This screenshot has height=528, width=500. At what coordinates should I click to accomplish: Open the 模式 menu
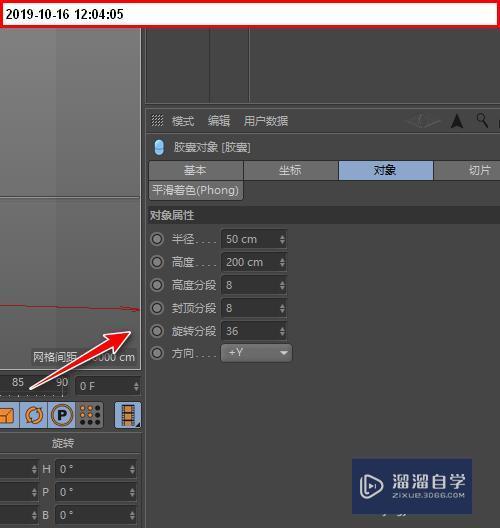click(x=183, y=121)
